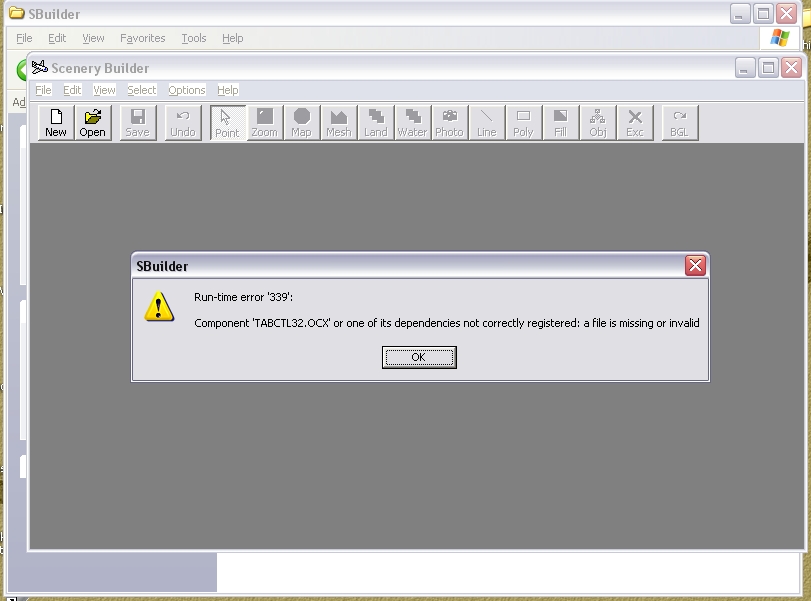Close the SBuilder folder window
The width and height of the screenshot is (811, 601).
click(787, 14)
